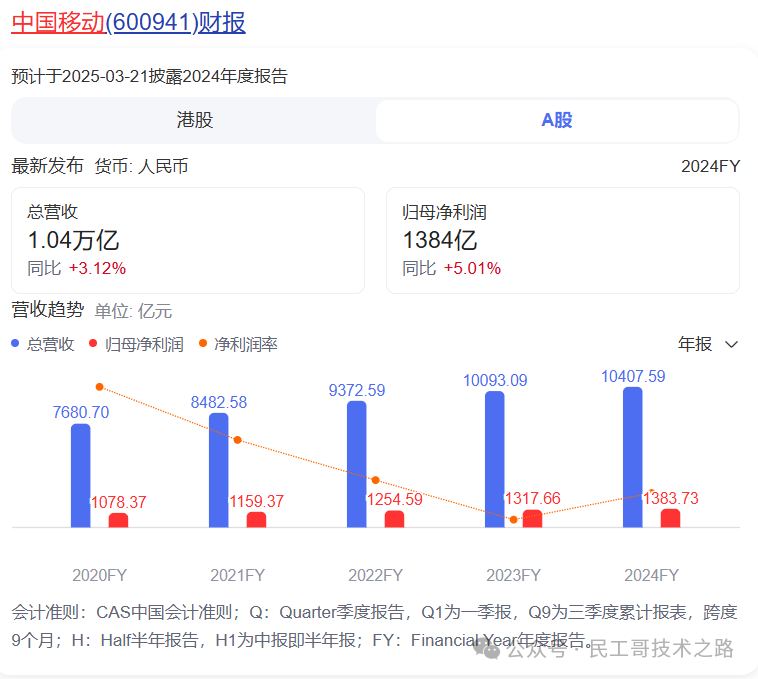
Task: Click the 2022FY orange margin point
Action: click(x=376, y=480)
